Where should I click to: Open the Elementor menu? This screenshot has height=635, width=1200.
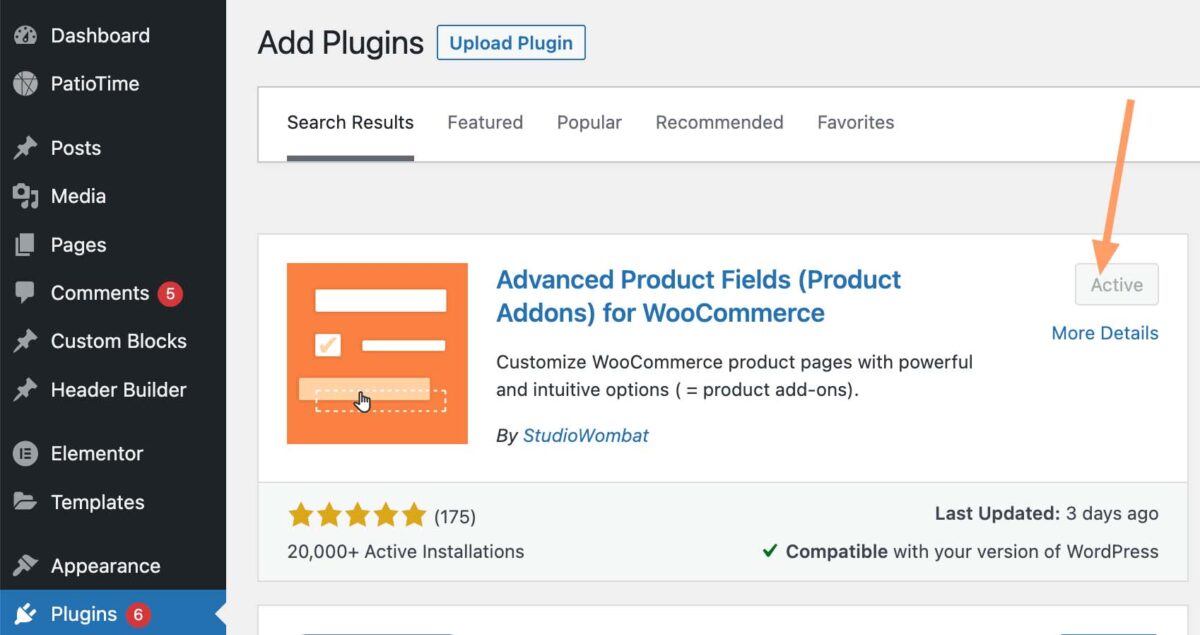point(96,453)
